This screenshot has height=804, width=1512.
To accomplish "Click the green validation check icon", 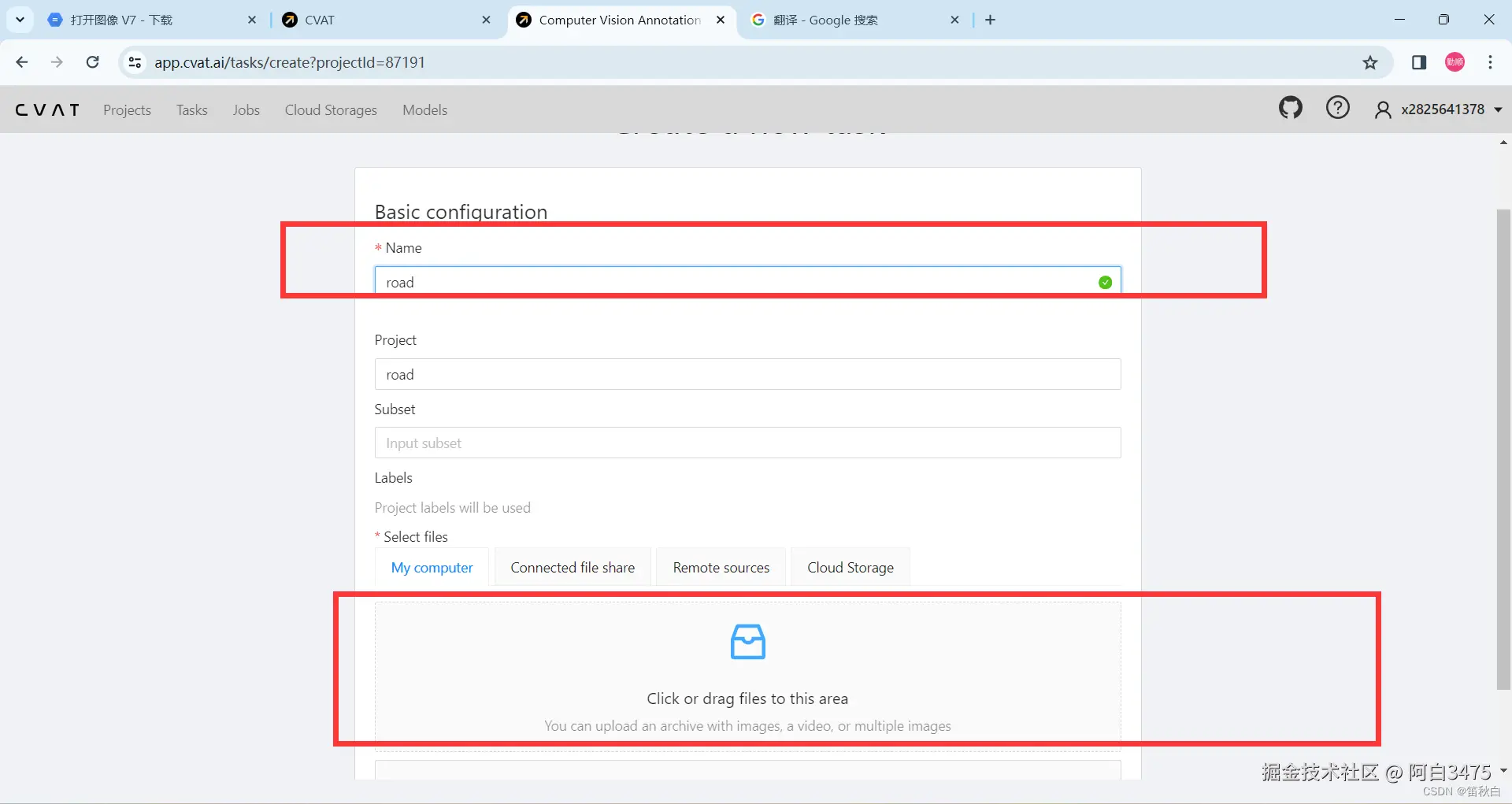I will point(1105,282).
